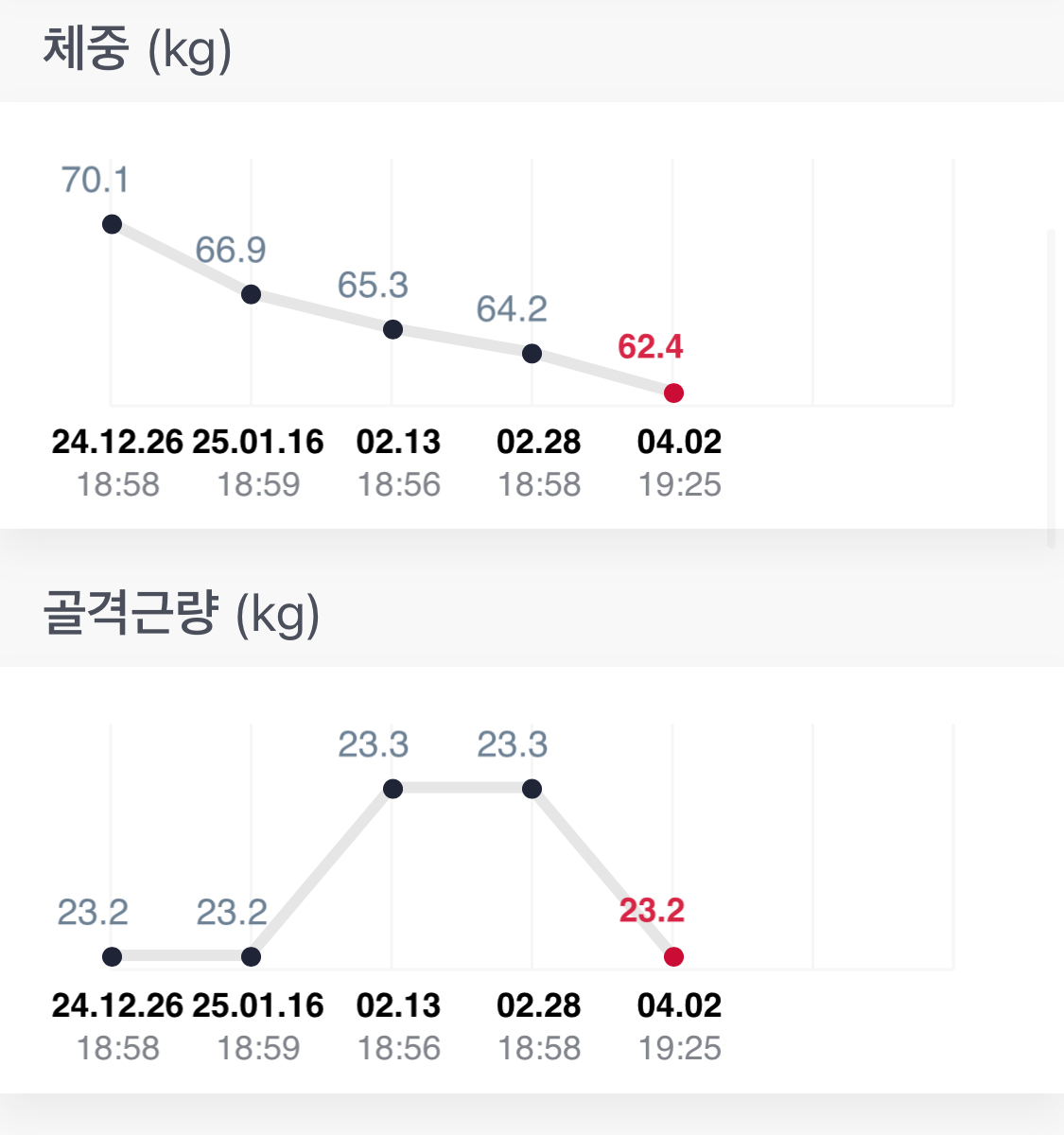Click the 체중 (kg) section header

137,50
